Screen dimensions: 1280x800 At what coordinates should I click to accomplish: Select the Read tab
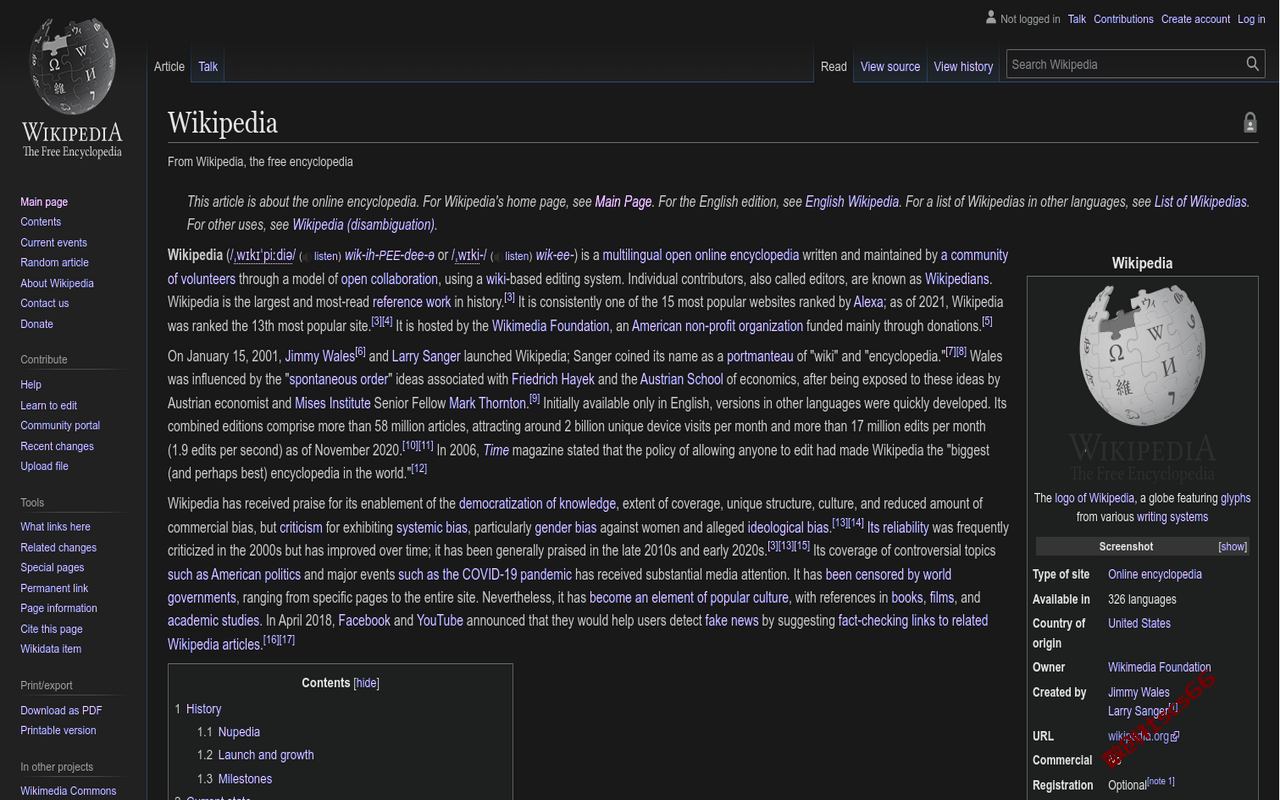tap(833, 66)
